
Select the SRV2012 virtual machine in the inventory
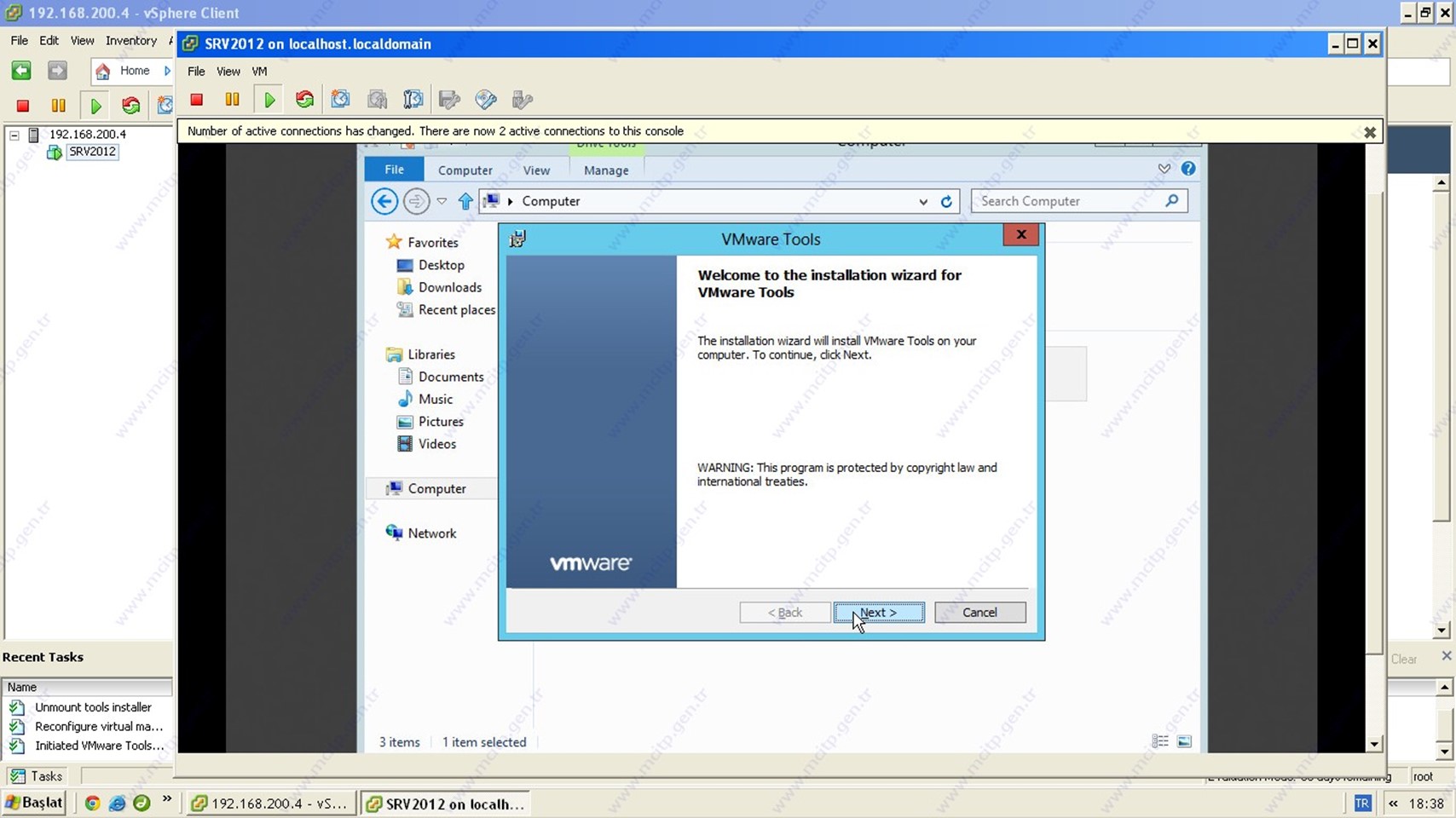tap(92, 152)
